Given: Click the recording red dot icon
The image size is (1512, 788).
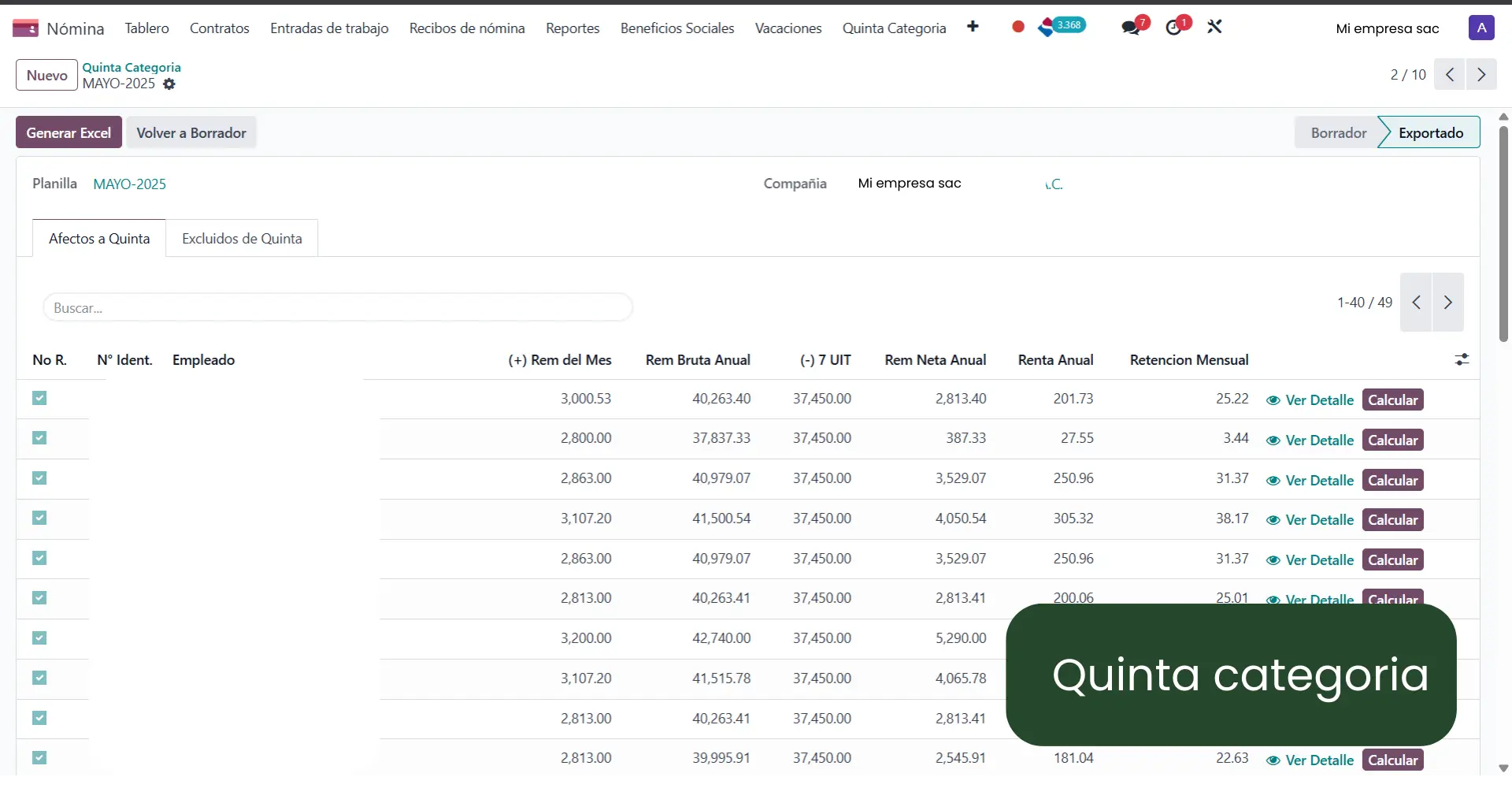Looking at the screenshot, I should [x=1017, y=26].
